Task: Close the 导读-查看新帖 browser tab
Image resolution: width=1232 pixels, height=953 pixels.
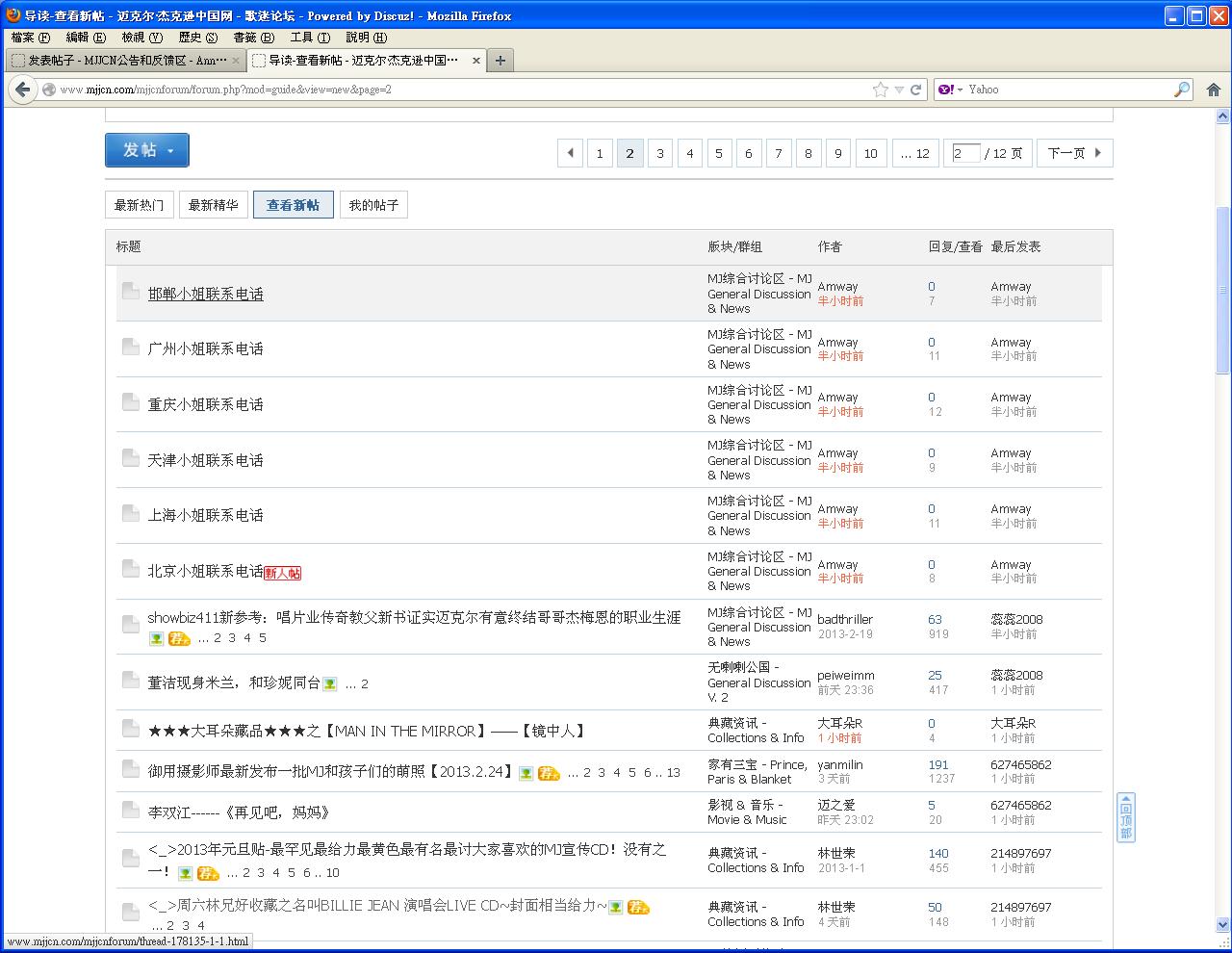Action: 475,61
